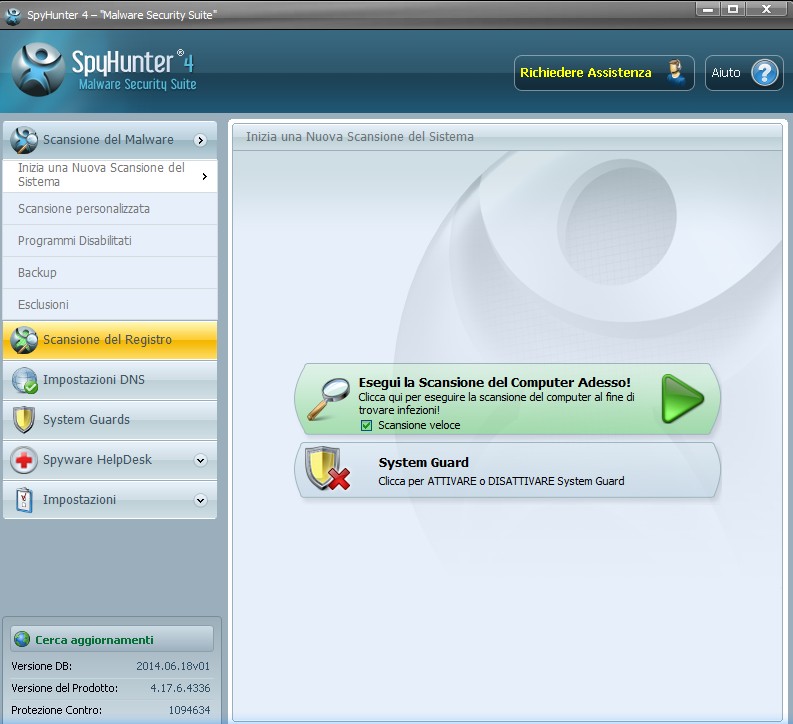
Task: Click System Guard activate/deactivate button
Action: [x=507, y=470]
